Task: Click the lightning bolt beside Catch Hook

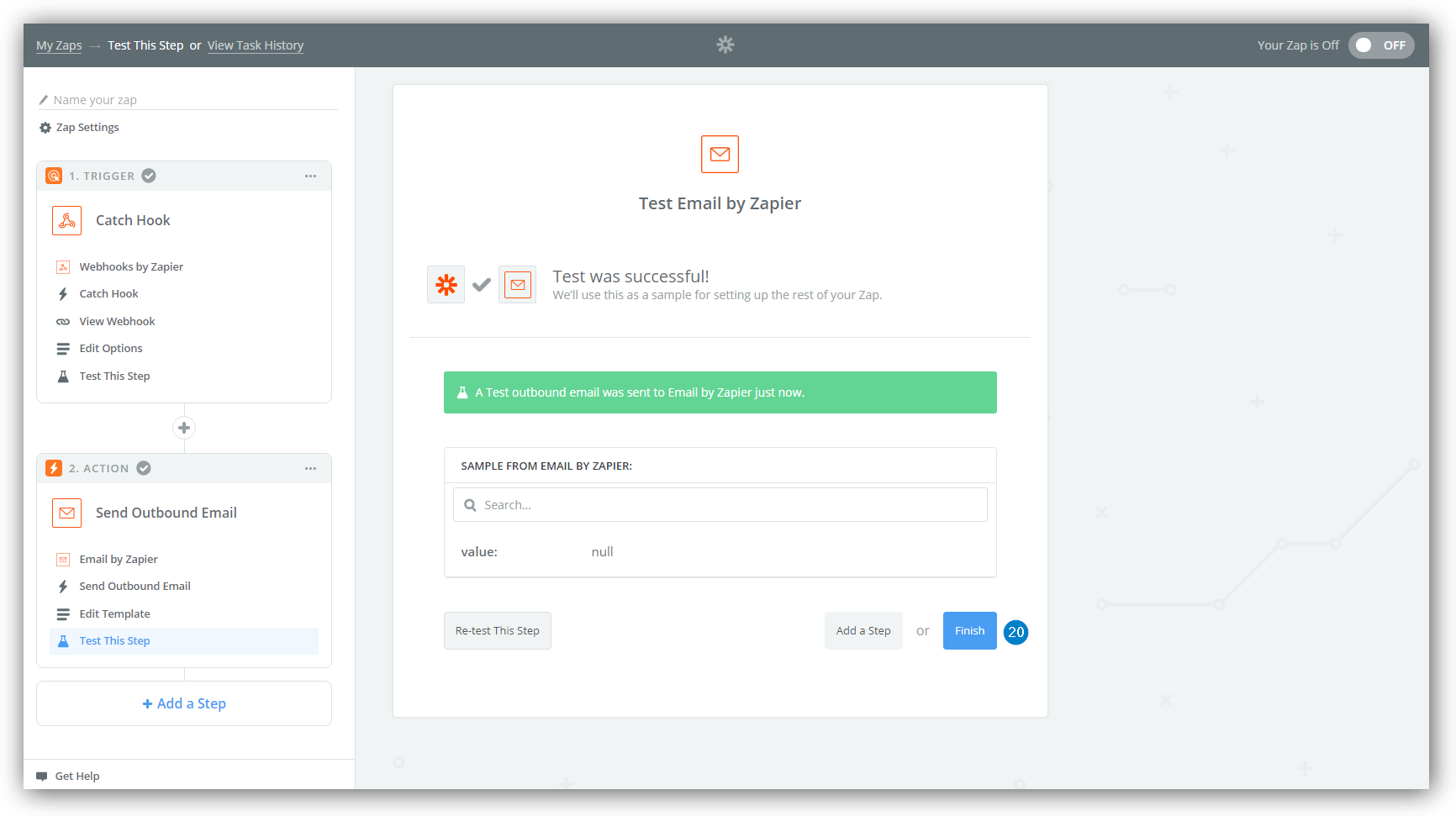Action: [63, 294]
